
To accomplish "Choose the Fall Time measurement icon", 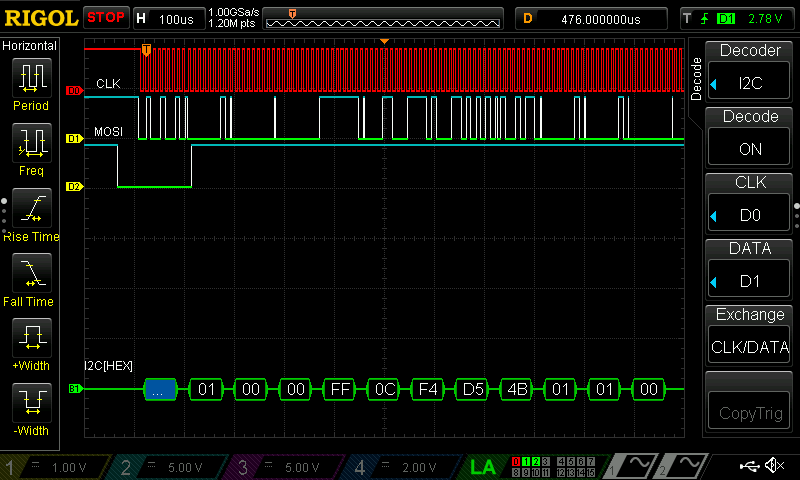I will (32, 272).
